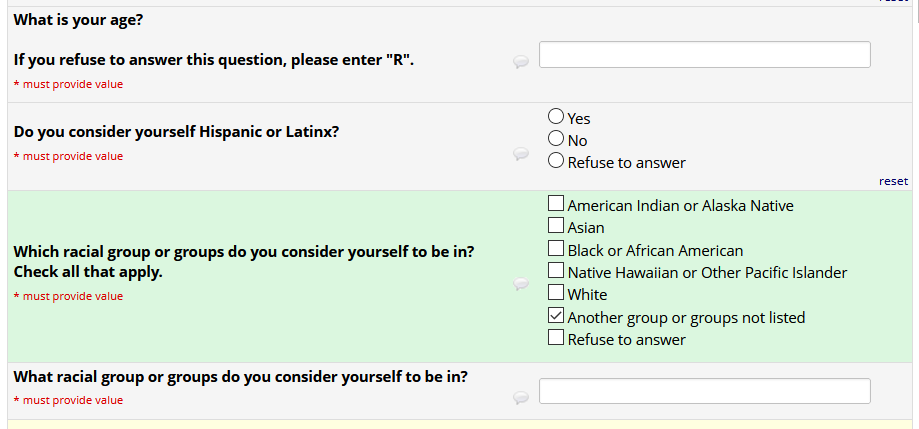Click the reset link under Hispanic question
The height and width of the screenshot is (429, 919).
tap(893, 181)
